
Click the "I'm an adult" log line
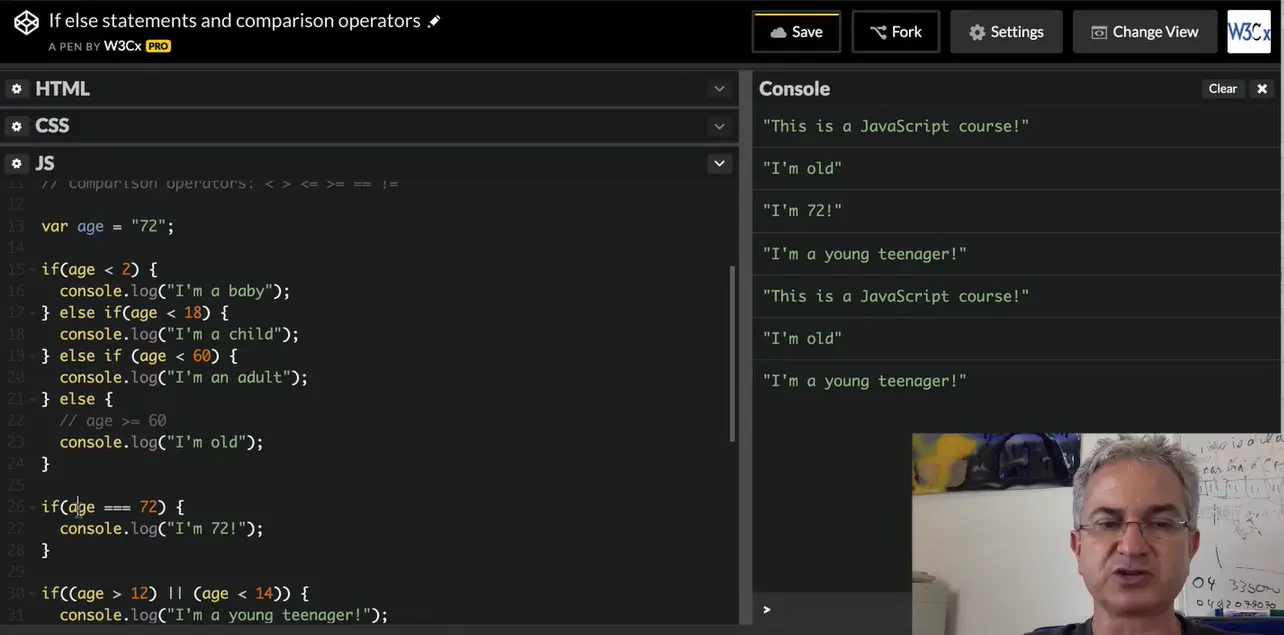183,377
